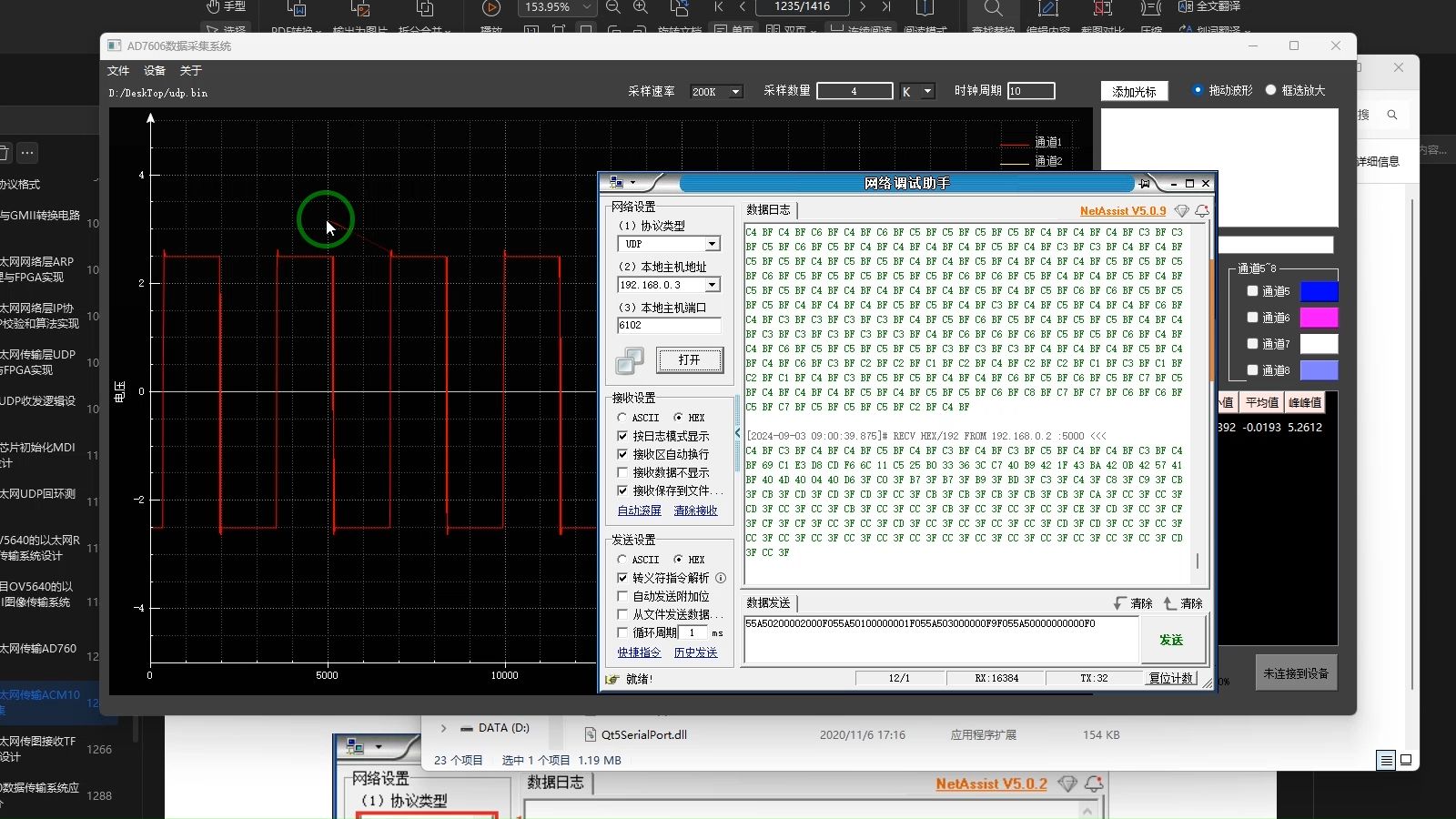Viewport: 1456px width, 819px height.
Task: Click the two-monitor connection icon beside 打开
Action: (x=630, y=361)
